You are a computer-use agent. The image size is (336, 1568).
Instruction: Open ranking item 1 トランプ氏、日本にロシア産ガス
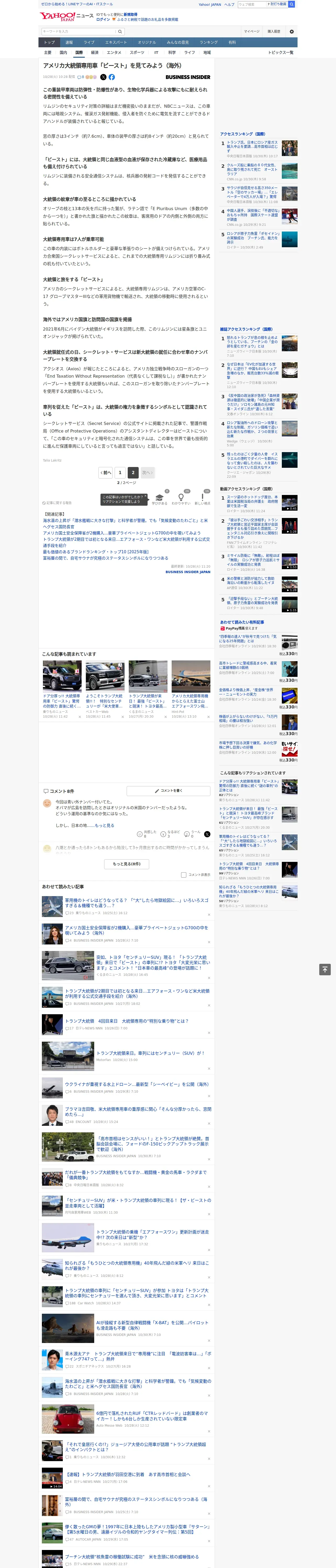253,147
